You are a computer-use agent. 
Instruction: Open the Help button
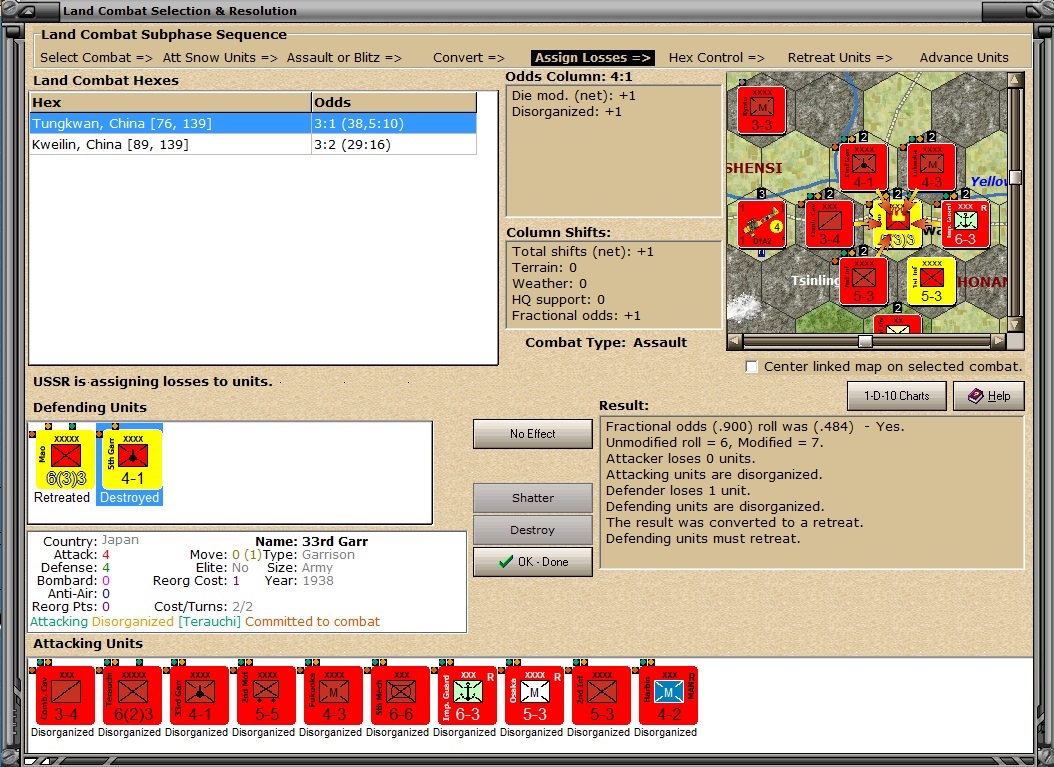(x=989, y=396)
